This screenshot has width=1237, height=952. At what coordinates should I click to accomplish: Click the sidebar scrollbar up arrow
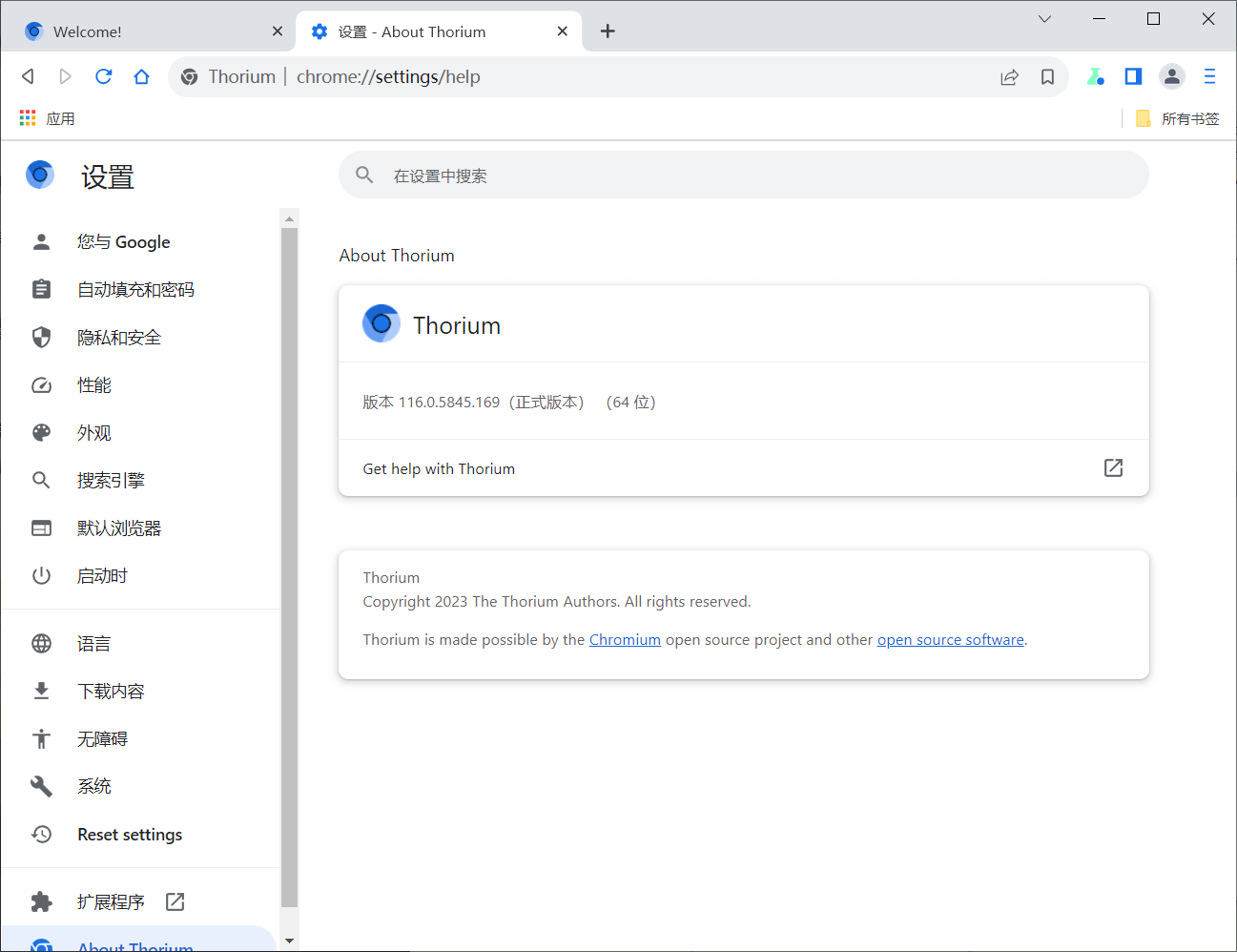click(289, 218)
